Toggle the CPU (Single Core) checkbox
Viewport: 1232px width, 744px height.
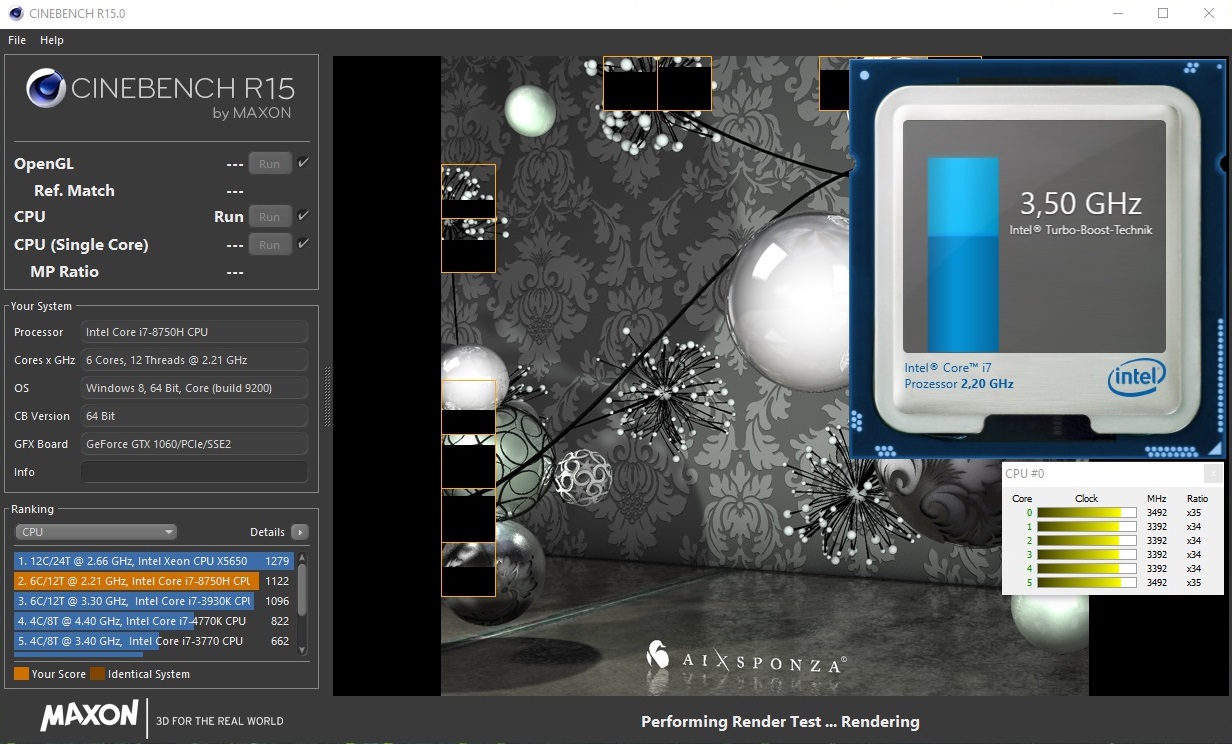(303, 243)
